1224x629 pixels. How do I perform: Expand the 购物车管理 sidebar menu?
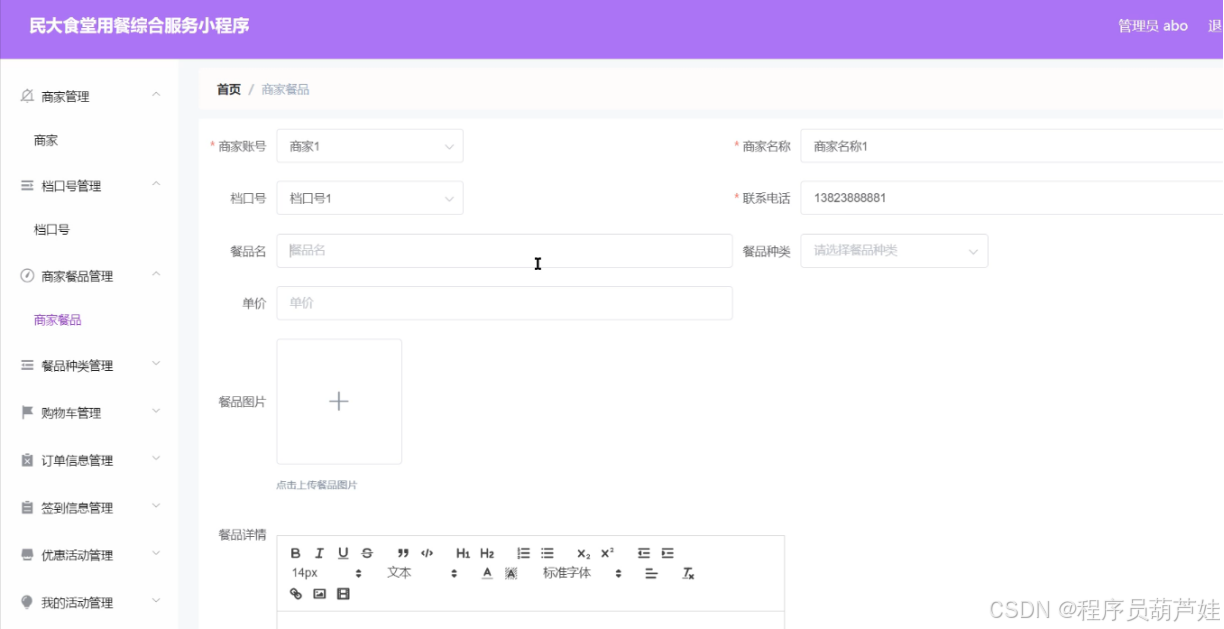[90, 413]
